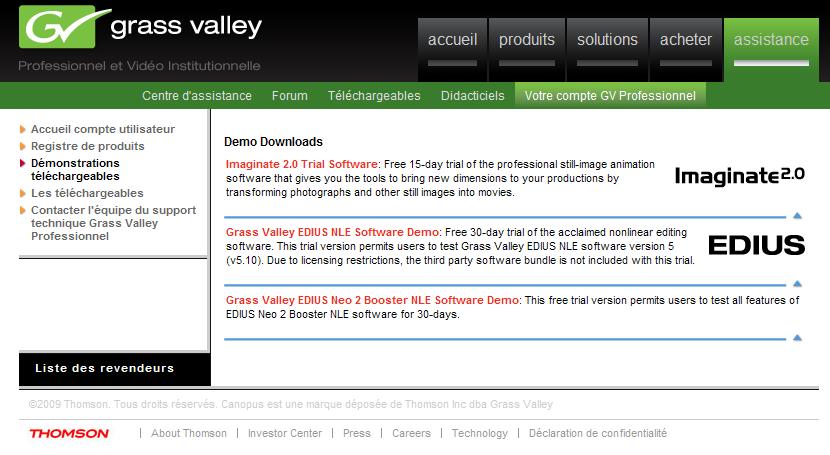The width and height of the screenshot is (830, 455).
Task: Go to Centre d'assistance submenu
Action: tap(197, 96)
